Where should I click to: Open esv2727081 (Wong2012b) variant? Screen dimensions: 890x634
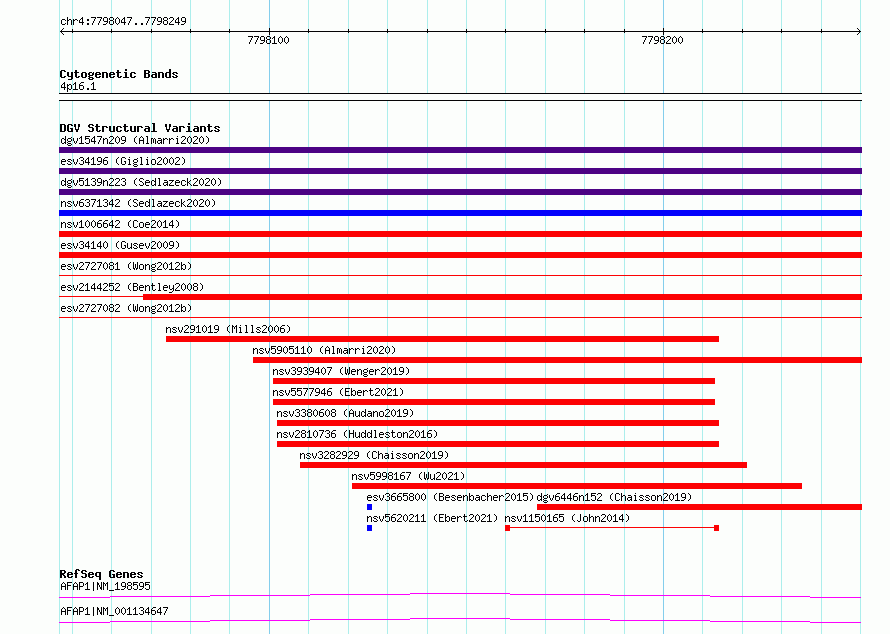pos(126,266)
